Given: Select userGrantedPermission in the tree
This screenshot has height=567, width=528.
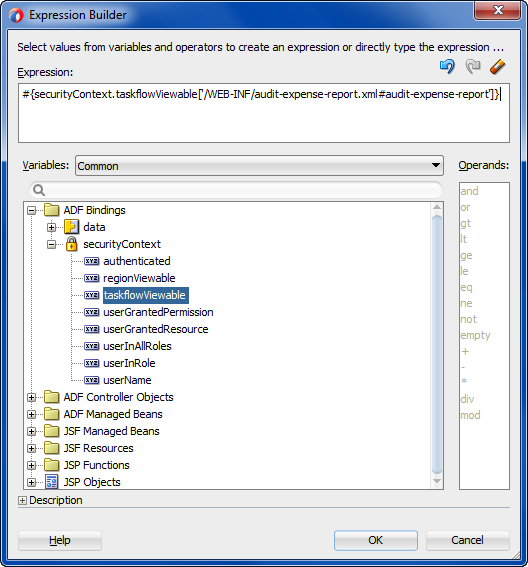Looking at the screenshot, I should tap(158, 312).
